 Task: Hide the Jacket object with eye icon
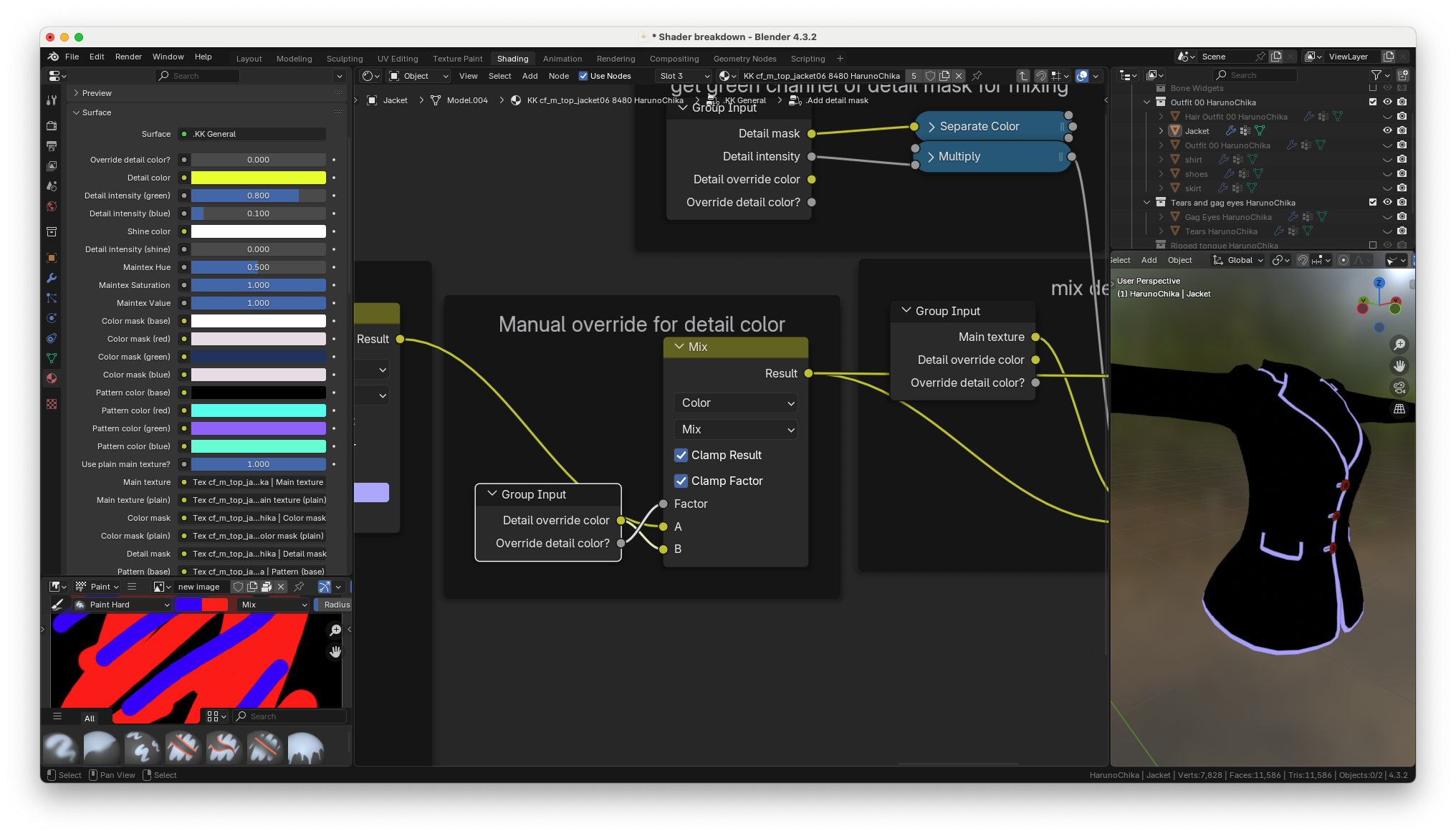1387,130
